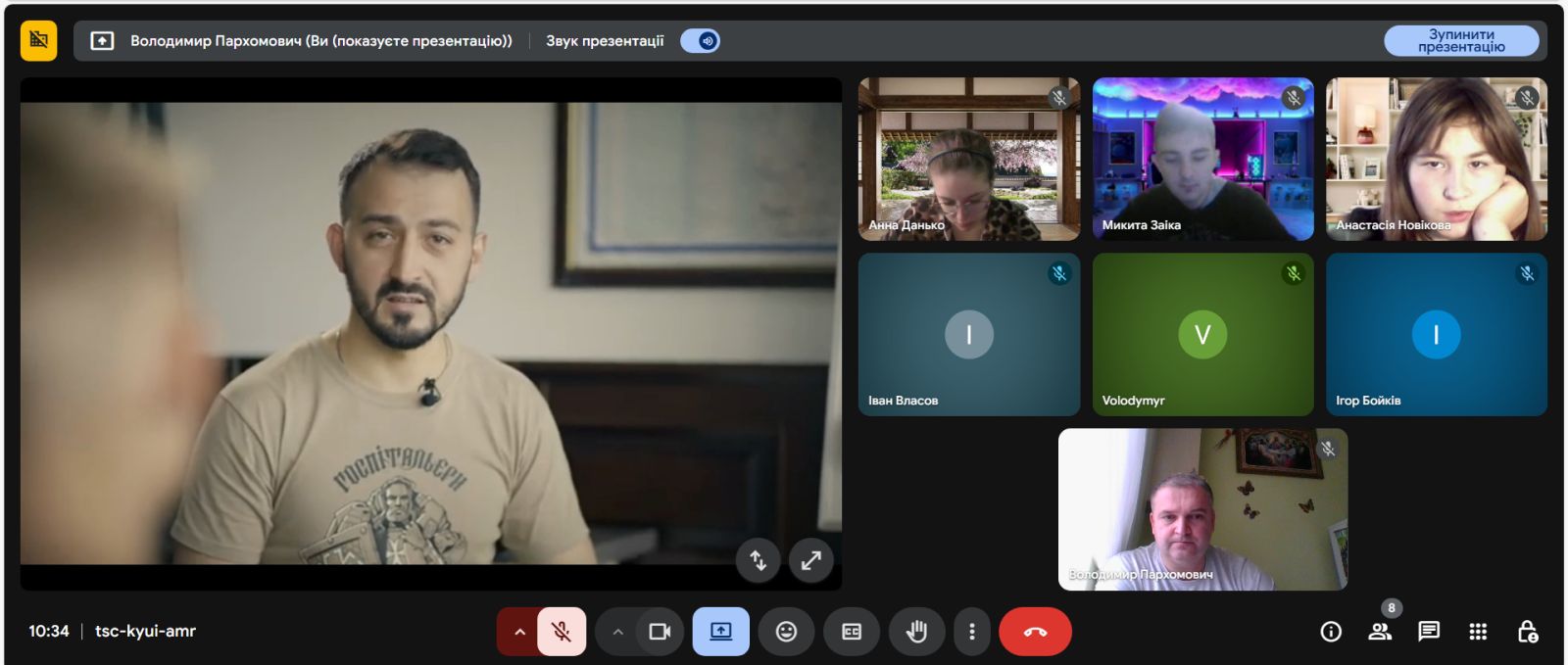Open the activities grid
1568x665 pixels.
tap(1478, 632)
